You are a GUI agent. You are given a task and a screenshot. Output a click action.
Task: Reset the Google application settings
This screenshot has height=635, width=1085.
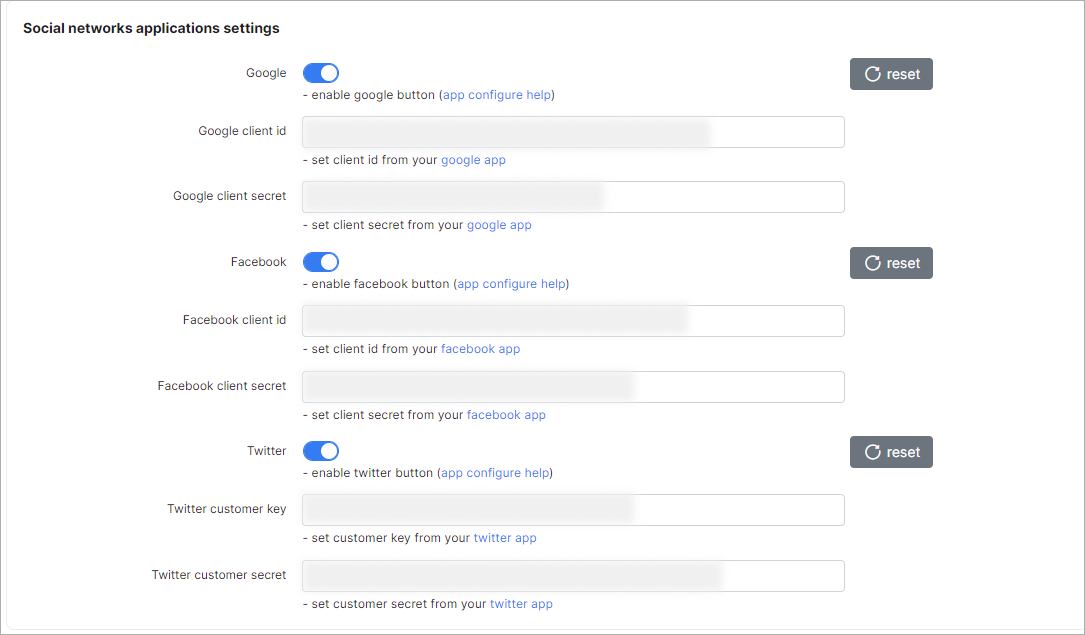point(891,73)
